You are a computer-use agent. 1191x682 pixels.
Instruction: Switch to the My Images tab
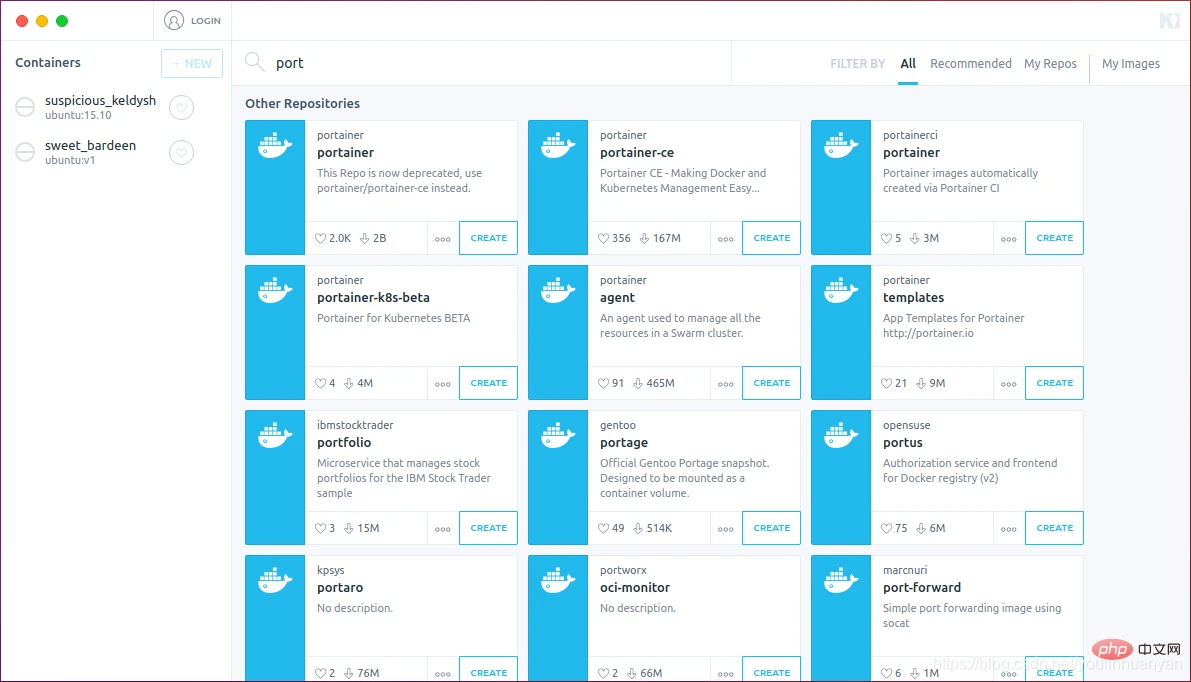tap(1130, 64)
